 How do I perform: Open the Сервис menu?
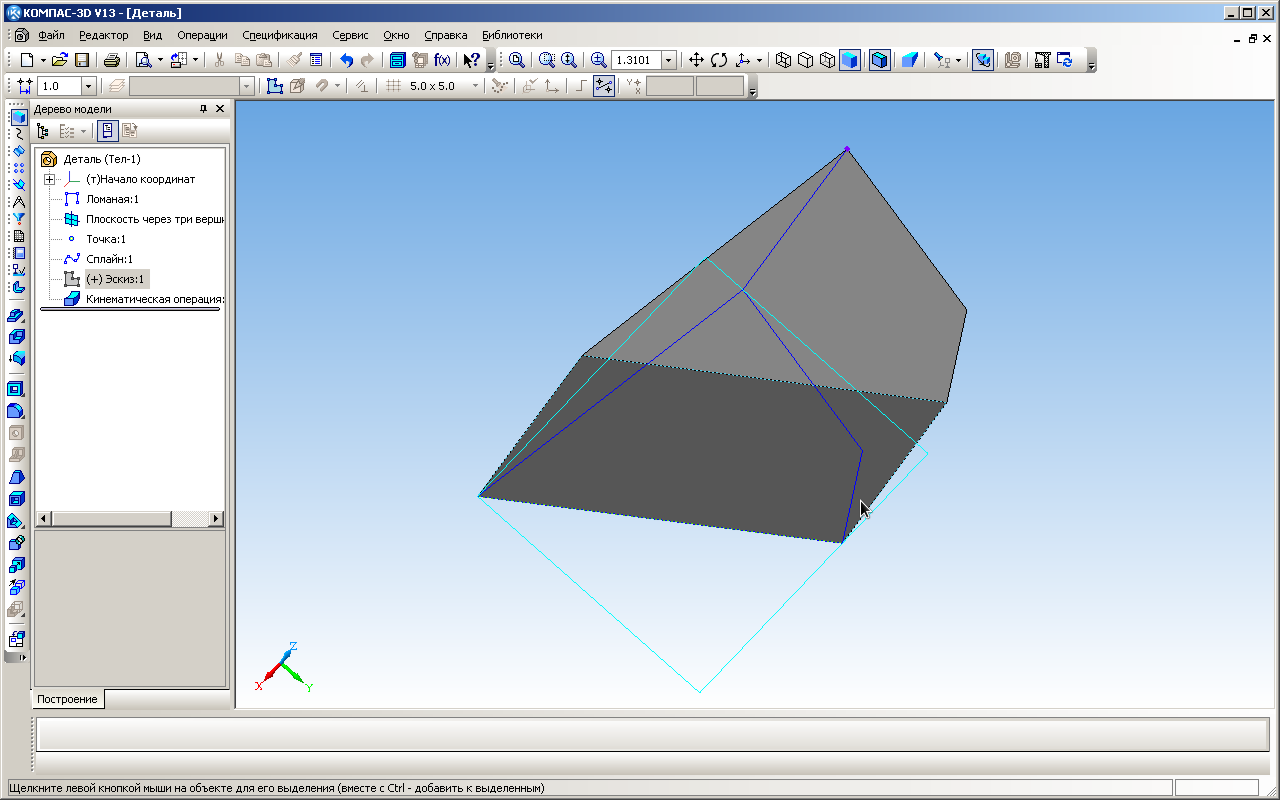[x=350, y=35]
